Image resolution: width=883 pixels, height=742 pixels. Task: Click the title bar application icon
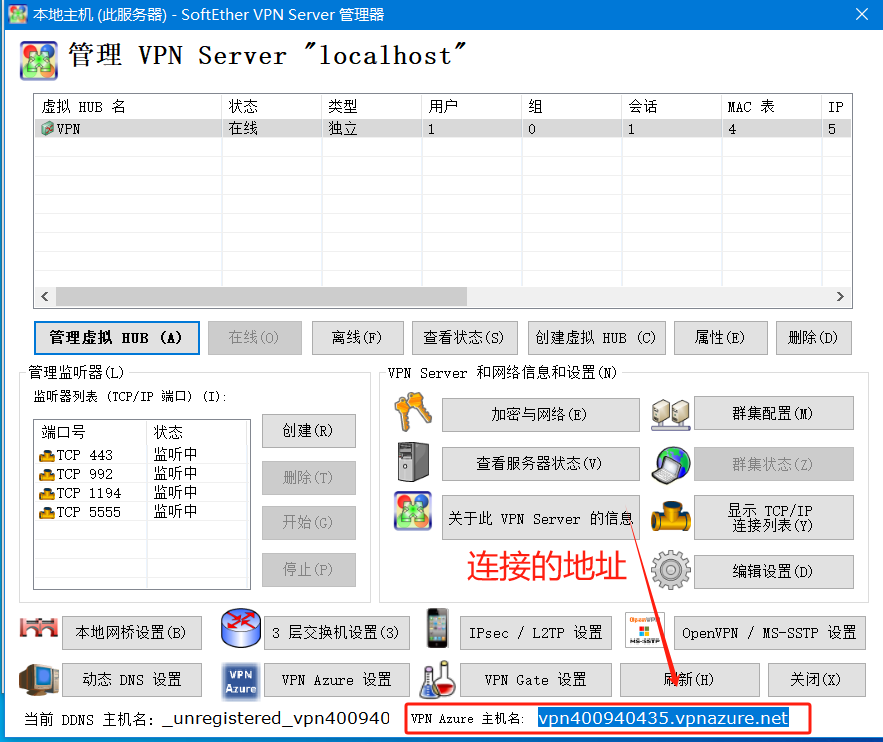pos(18,14)
